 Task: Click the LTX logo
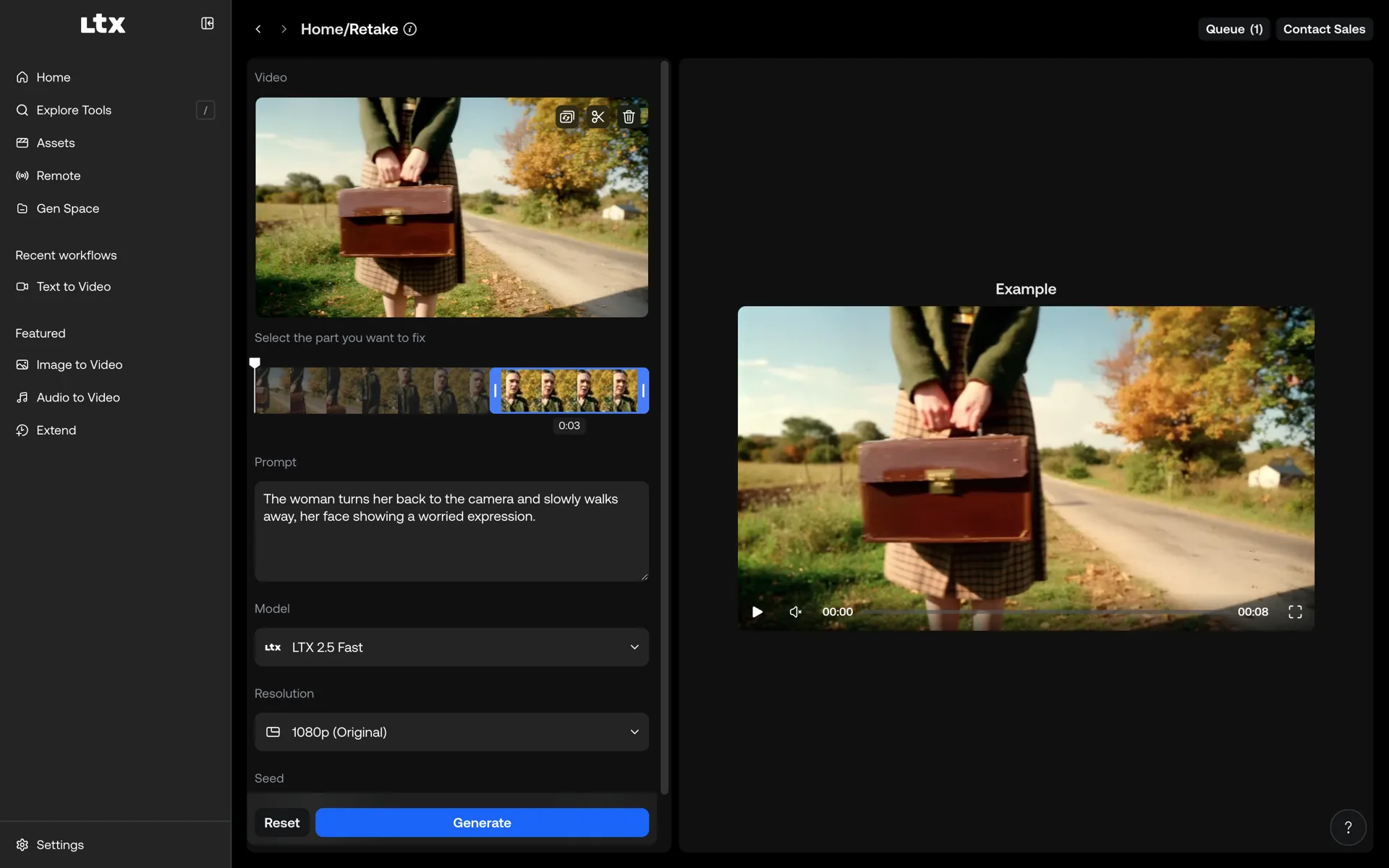pyautogui.click(x=103, y=24)
